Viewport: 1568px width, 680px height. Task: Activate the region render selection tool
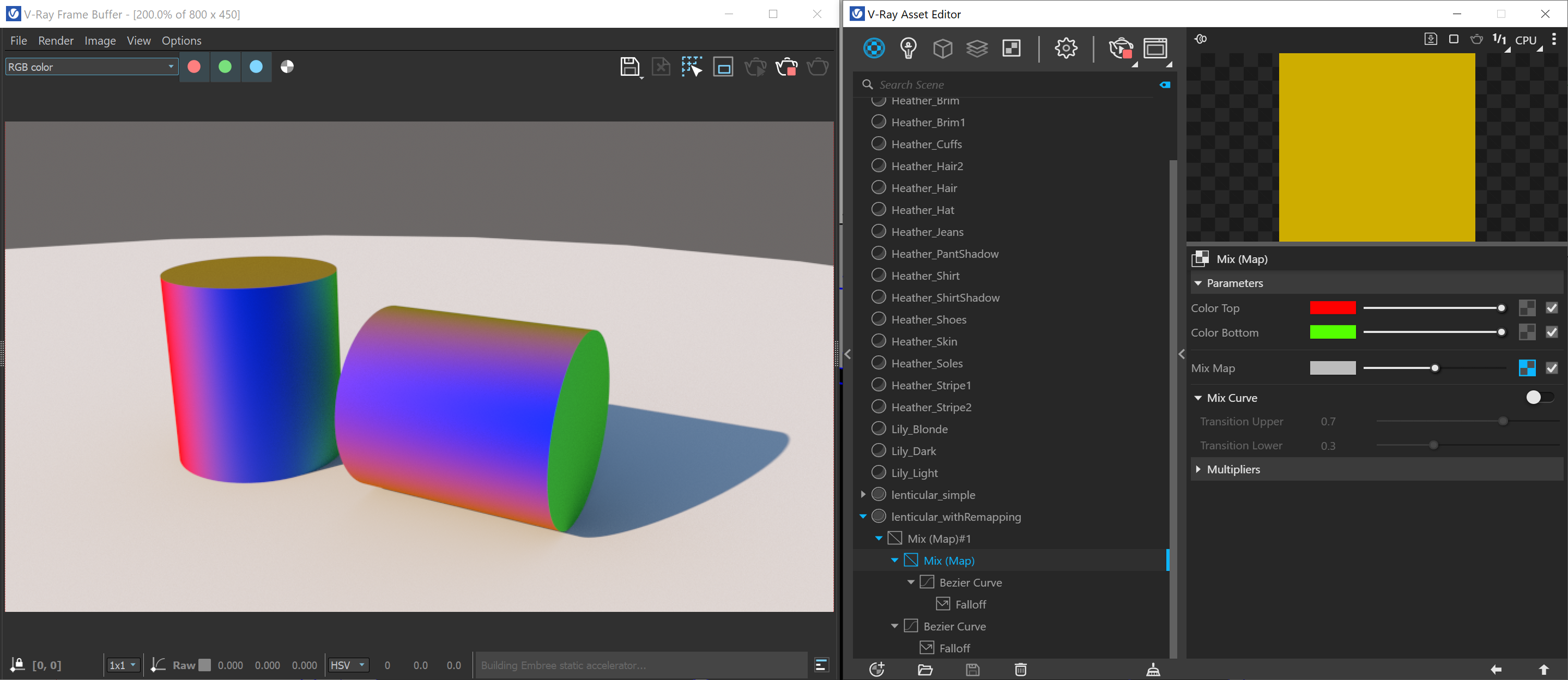point(692,67)
